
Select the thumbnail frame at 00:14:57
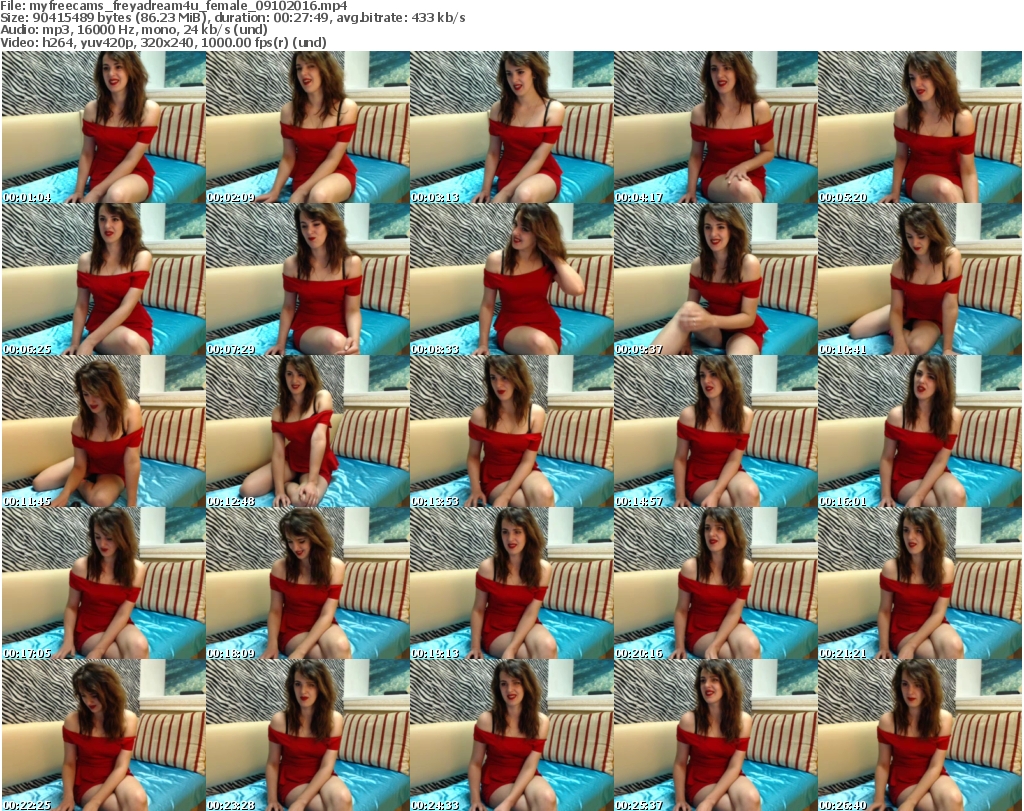tap(716, 432)
